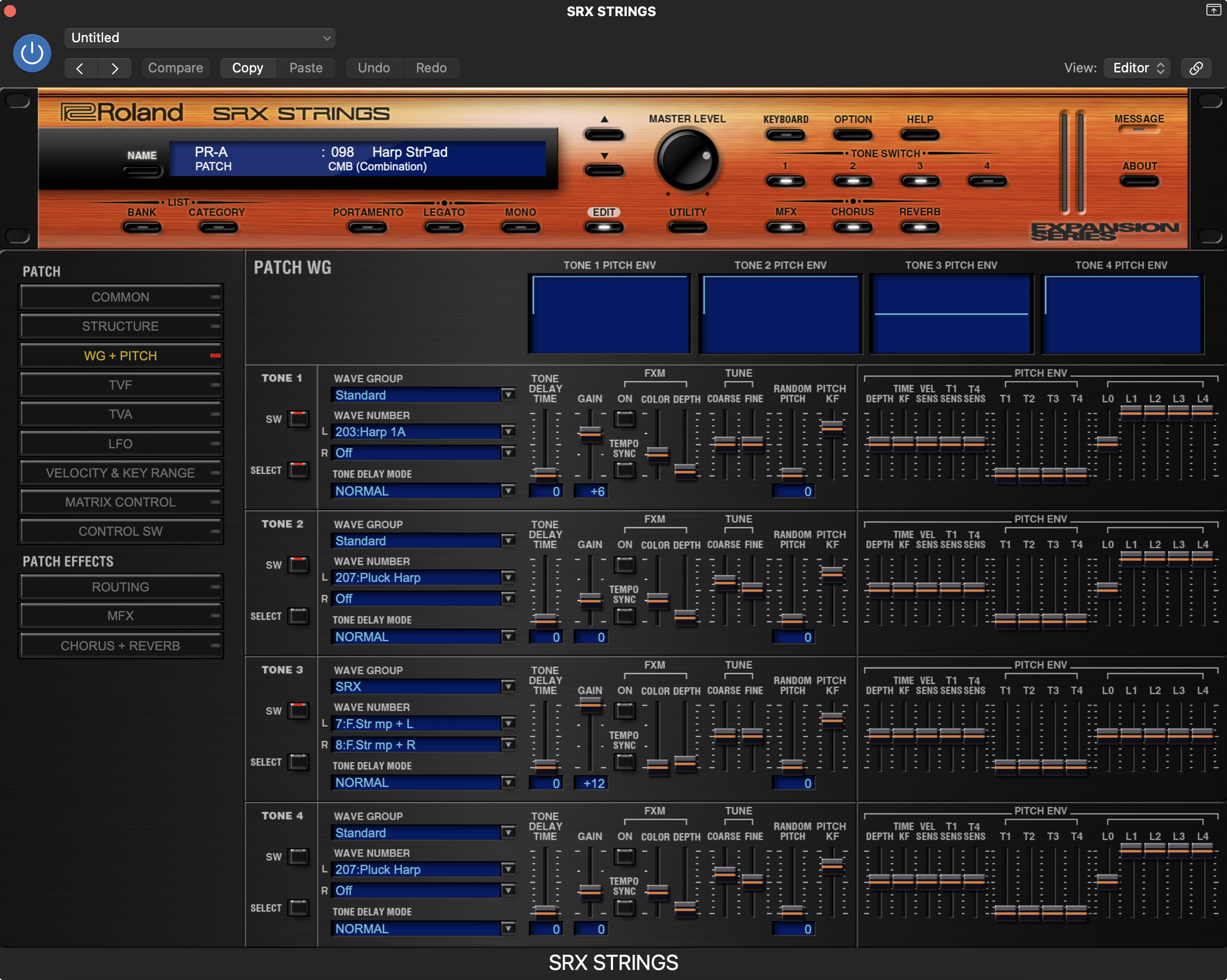Screen dimensions: 1227x980
Task: Open the HELP button
Action: click(x=919, y=136)
